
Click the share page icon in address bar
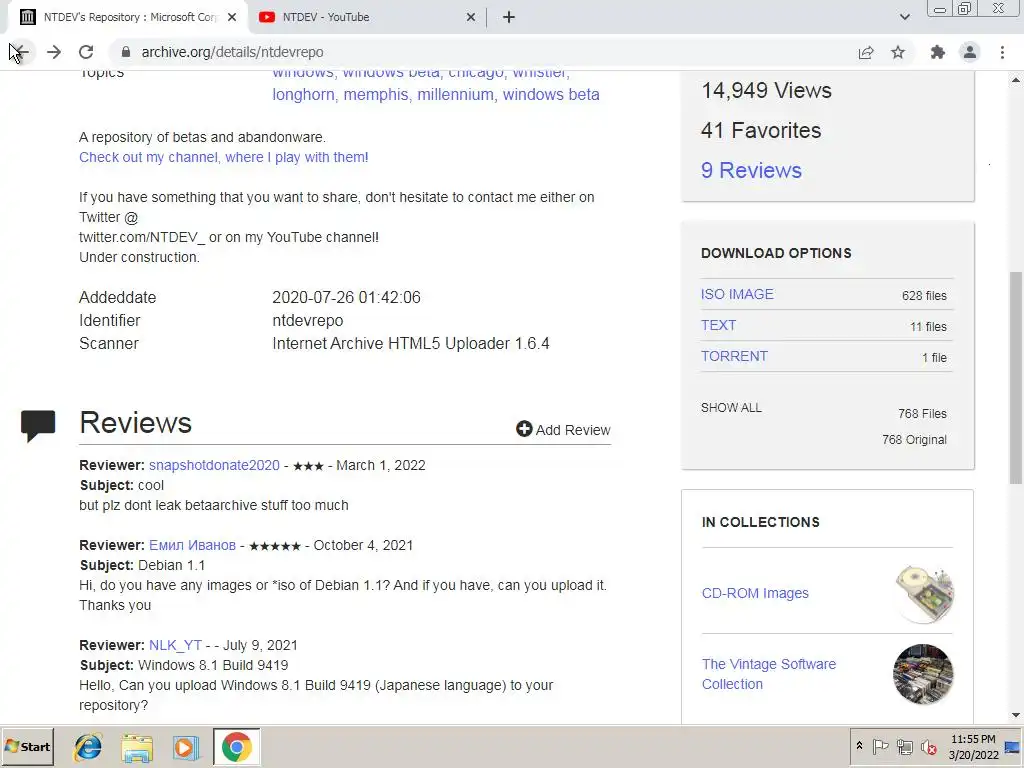[866, 52]
